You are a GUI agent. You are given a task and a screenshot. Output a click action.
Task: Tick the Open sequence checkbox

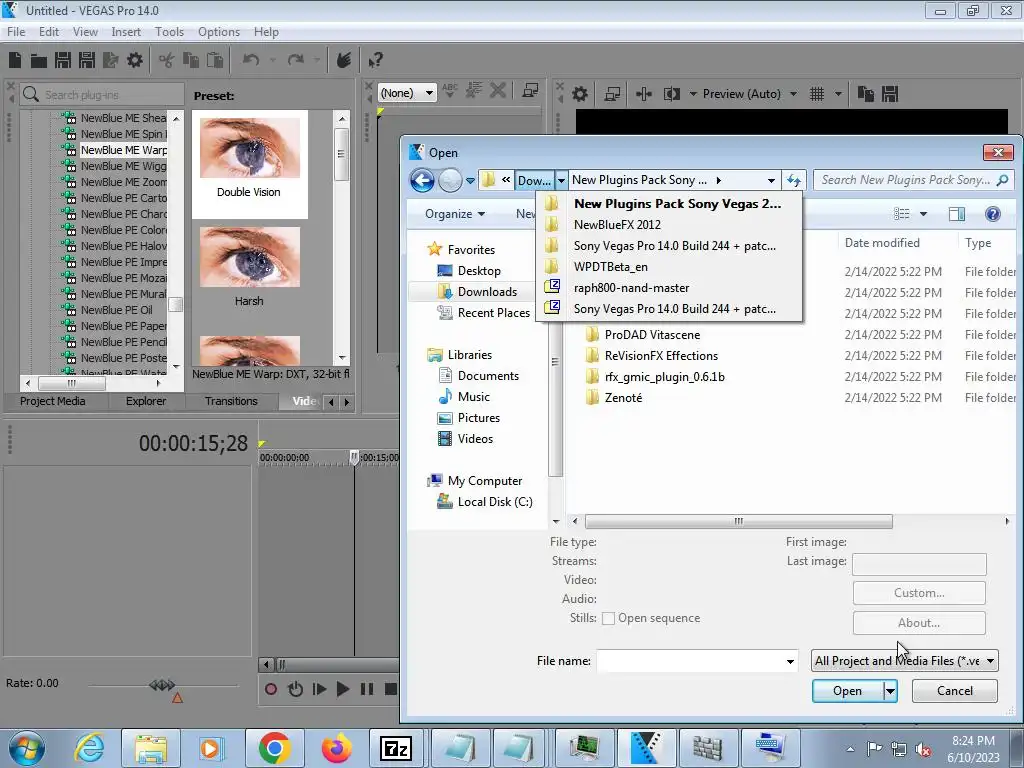(x=608, y=618)
